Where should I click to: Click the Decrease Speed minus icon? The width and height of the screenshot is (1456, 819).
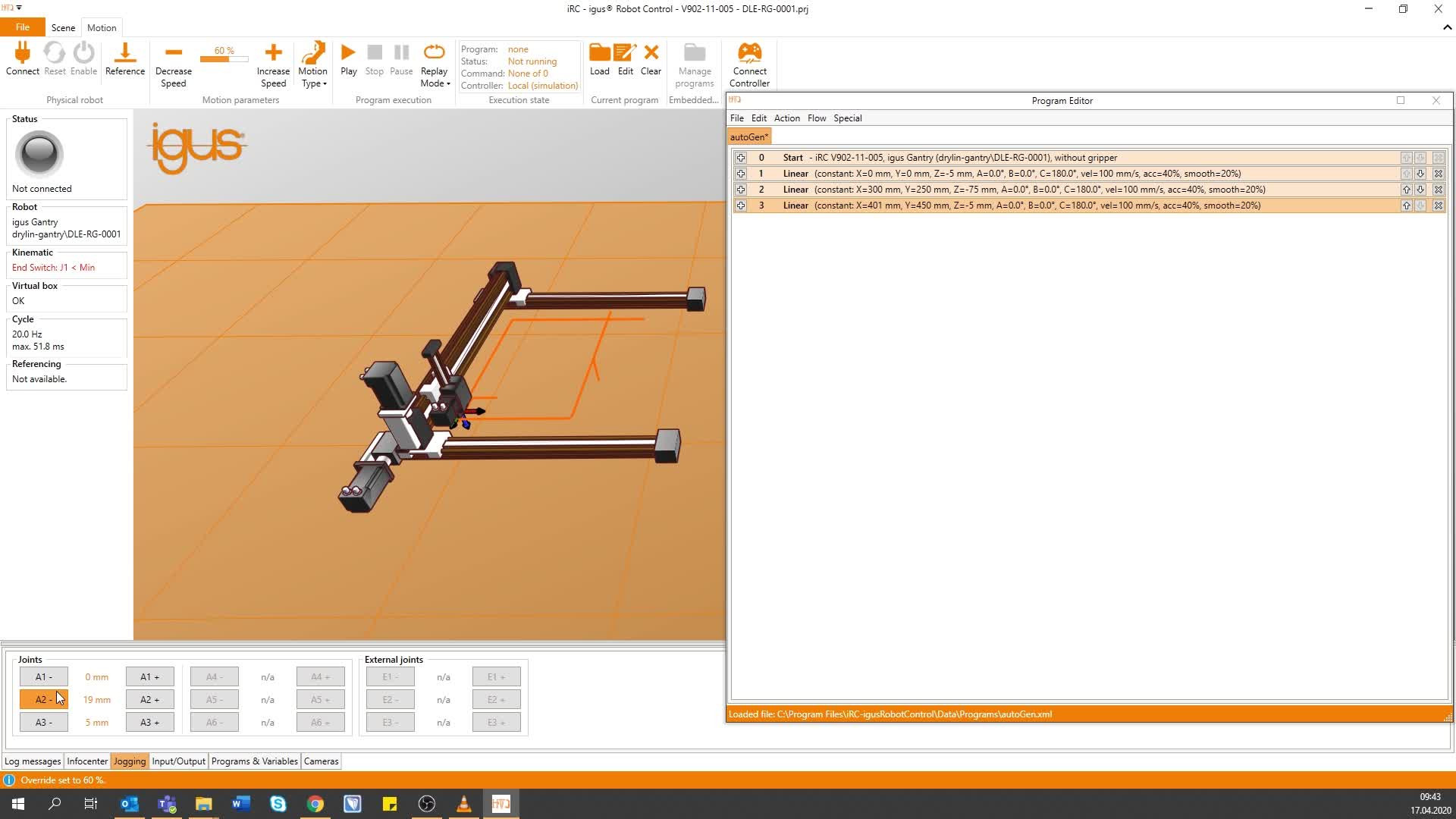(x=173, y=52)
